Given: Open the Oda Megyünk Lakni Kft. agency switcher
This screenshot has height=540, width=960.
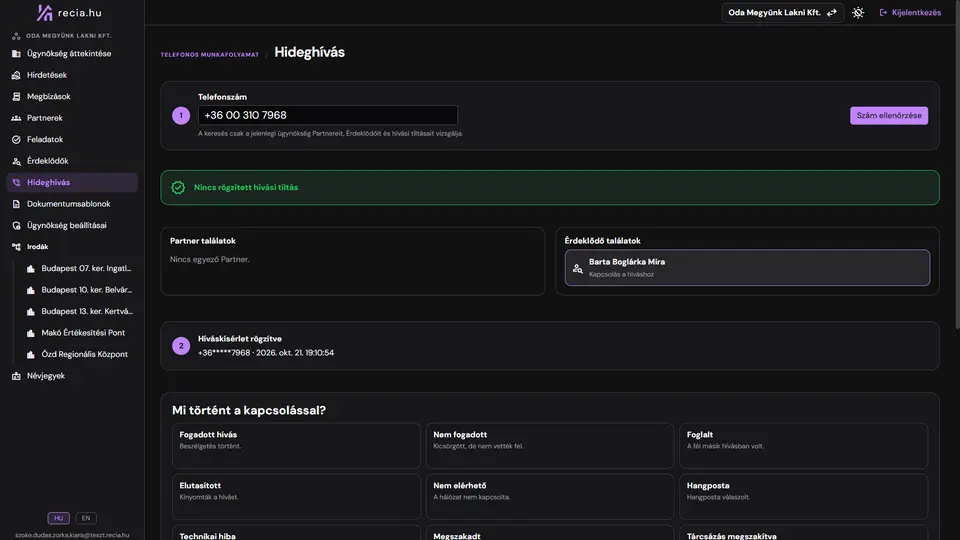Looking at the screenshot, I should point(782,12).
